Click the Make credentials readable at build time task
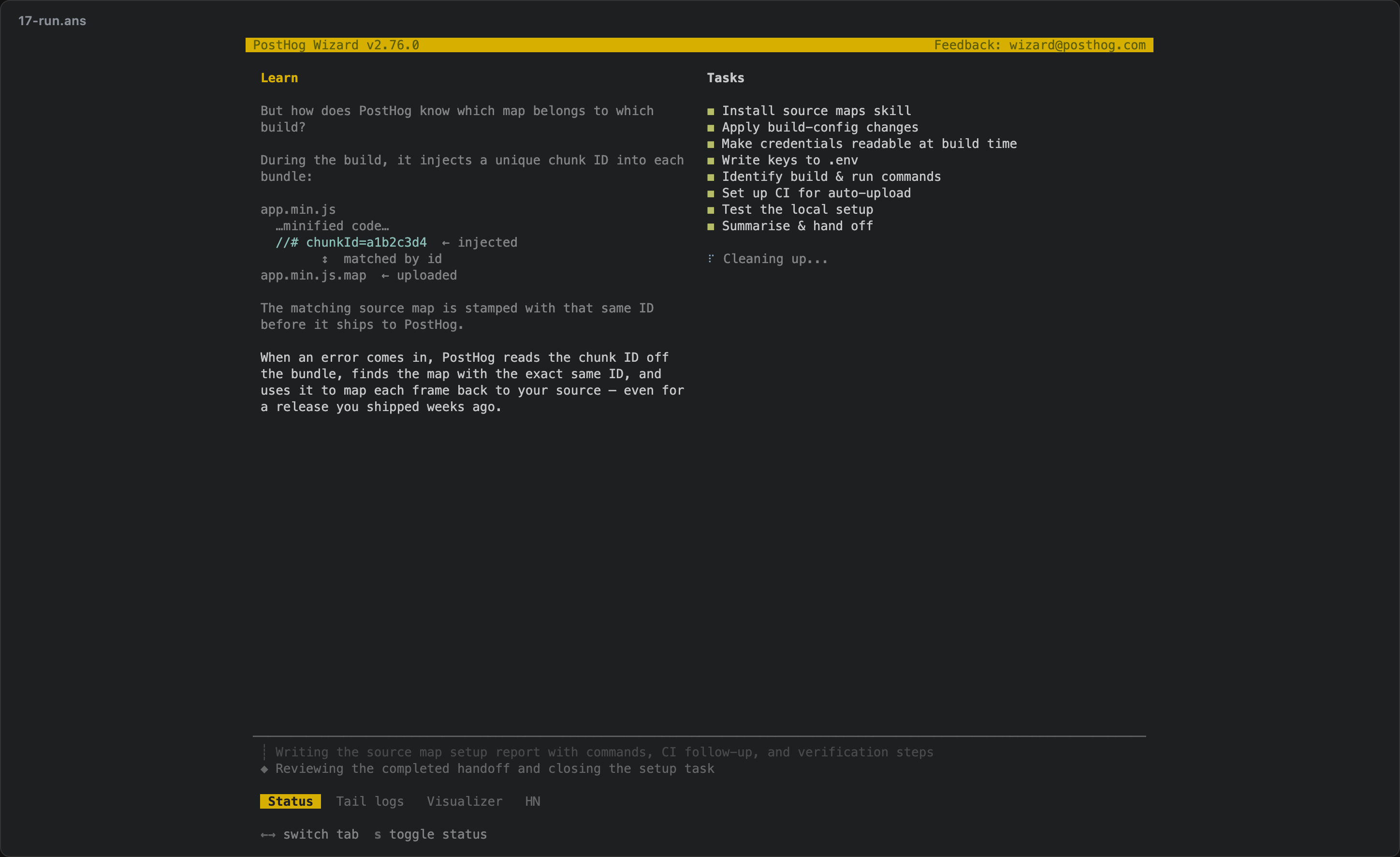The height and width of the screenshot is (857, 1400). 869,144
